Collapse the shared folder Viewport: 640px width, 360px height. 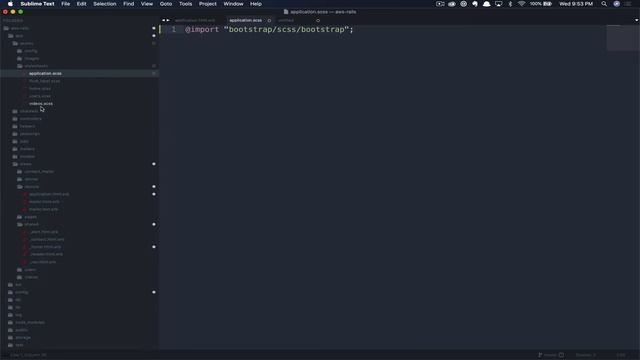coord(31,224)
